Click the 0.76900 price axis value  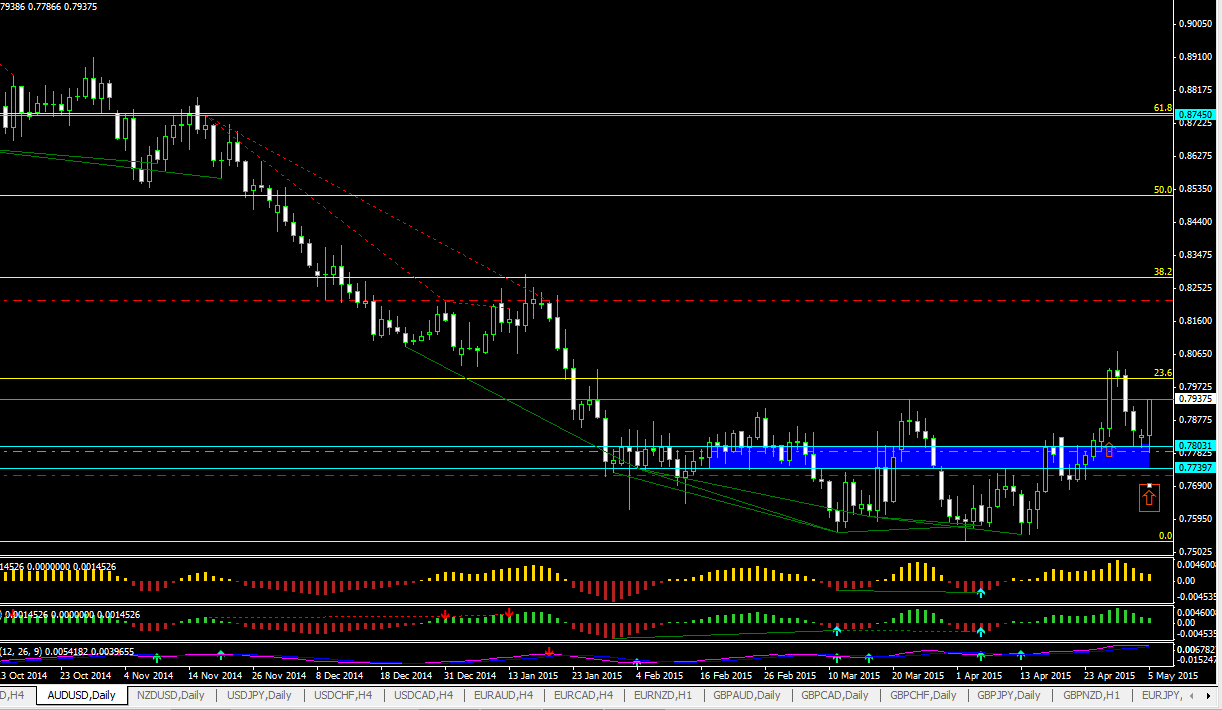[1196, 486]
